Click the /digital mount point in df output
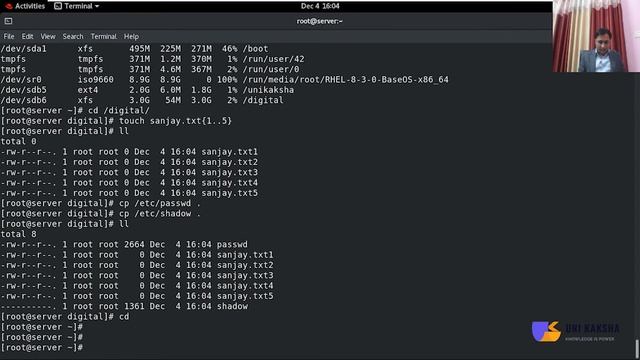This screenshot has height=360, width=640. click(x=263, y=100)
